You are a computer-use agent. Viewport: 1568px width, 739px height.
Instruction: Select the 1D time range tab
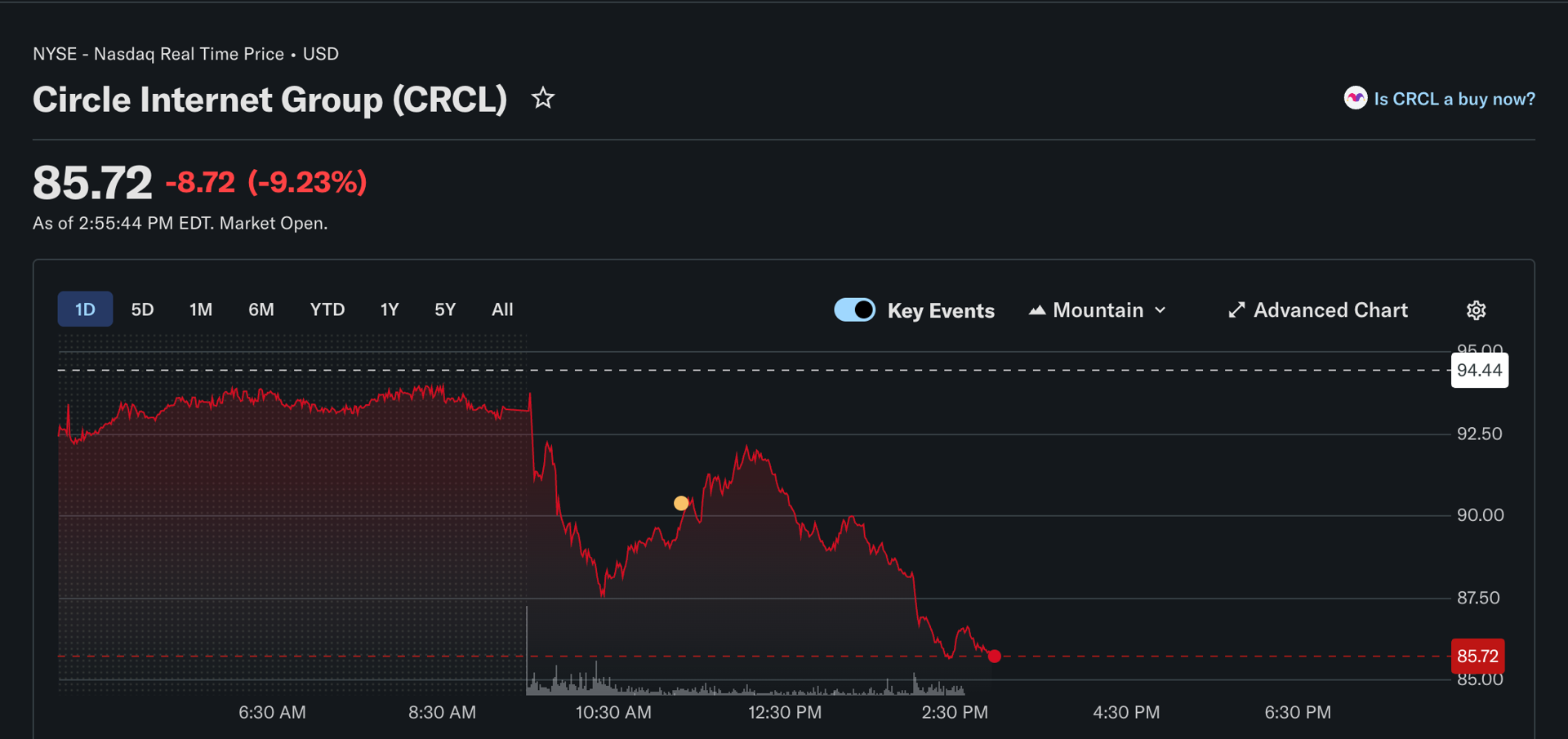coord(85,309)
